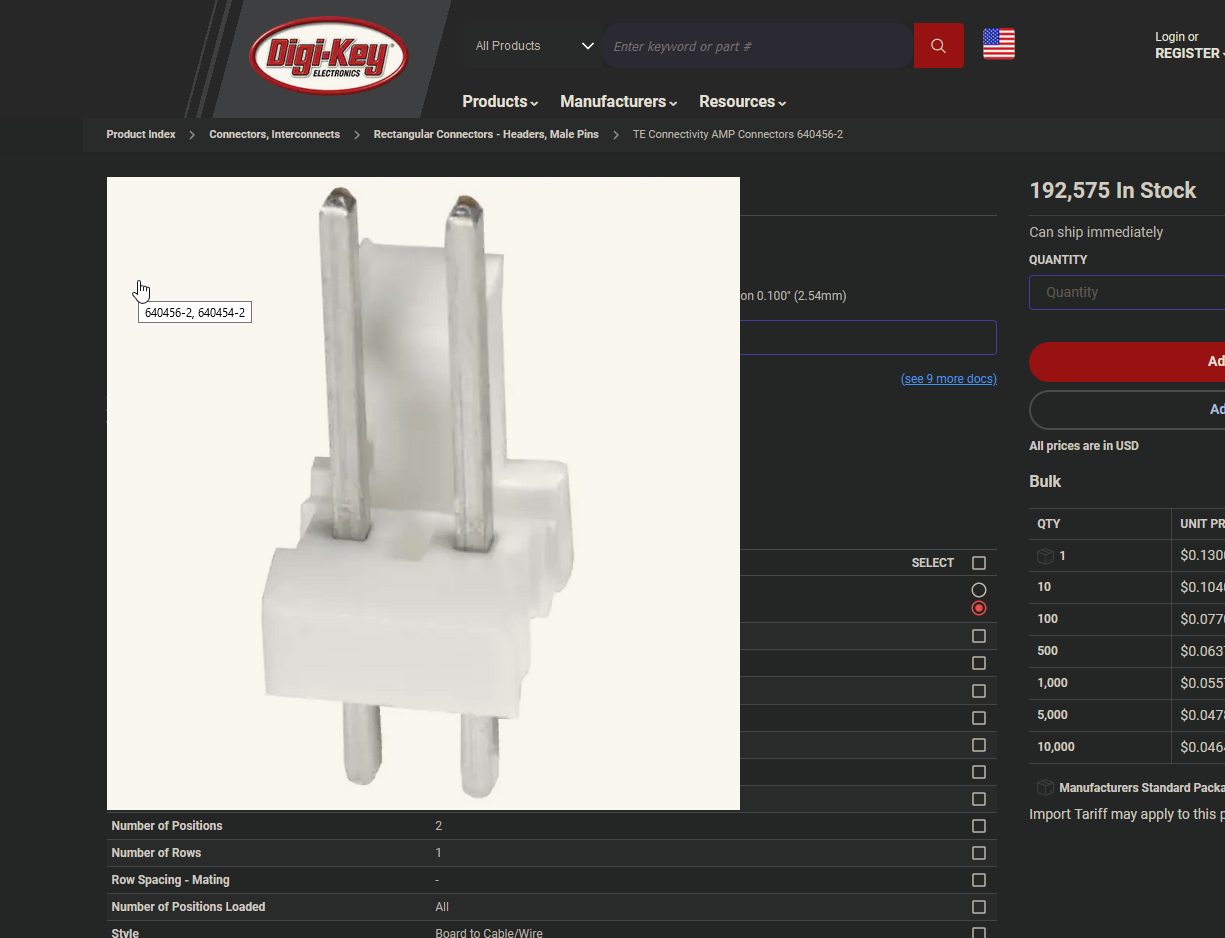Image resolution: width=1225 pixels, height=938 pixels.
Task: Click the quantity 1,000 price break row
Action: pyautogui.click(x=1127, y=683)
